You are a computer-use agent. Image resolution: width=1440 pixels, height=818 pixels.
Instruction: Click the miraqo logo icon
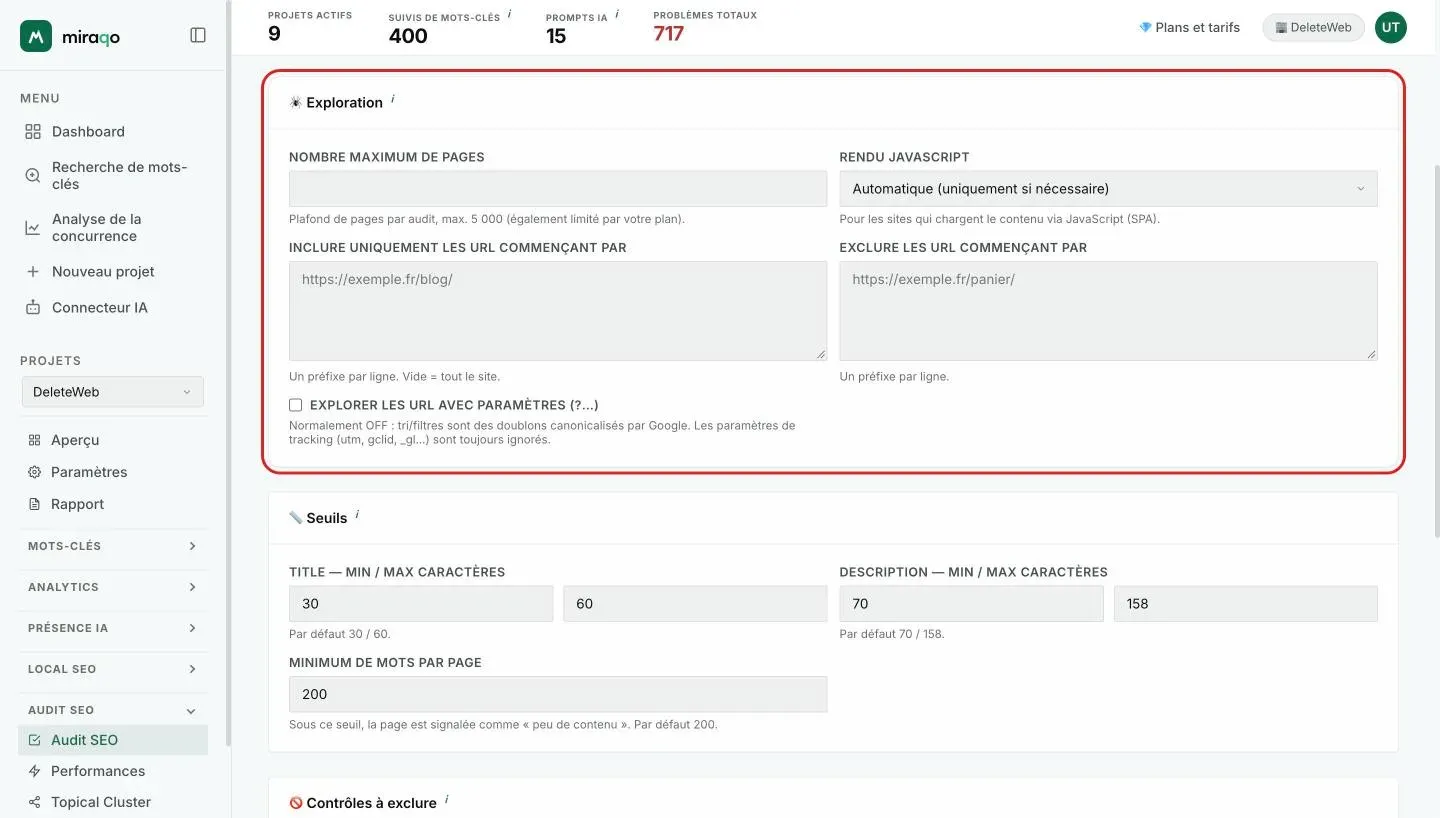36,36
